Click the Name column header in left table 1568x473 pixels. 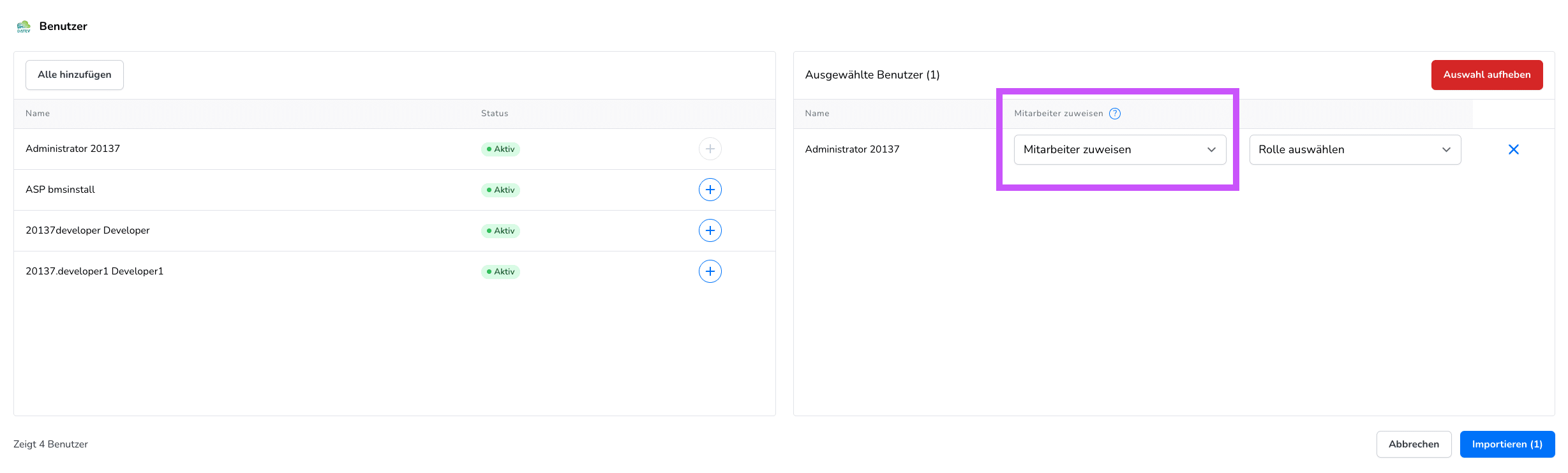38,114
